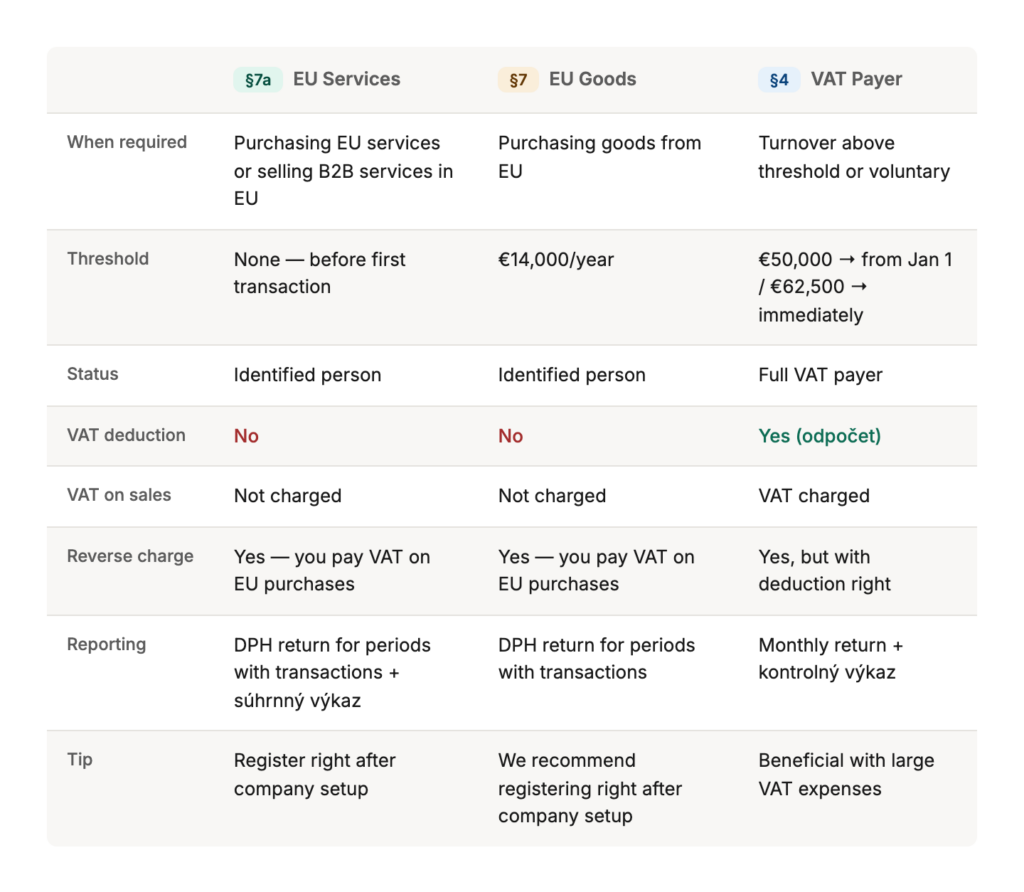Click the green §7a badge
This screenshot has width=1024, height=892.
point(258,80)
